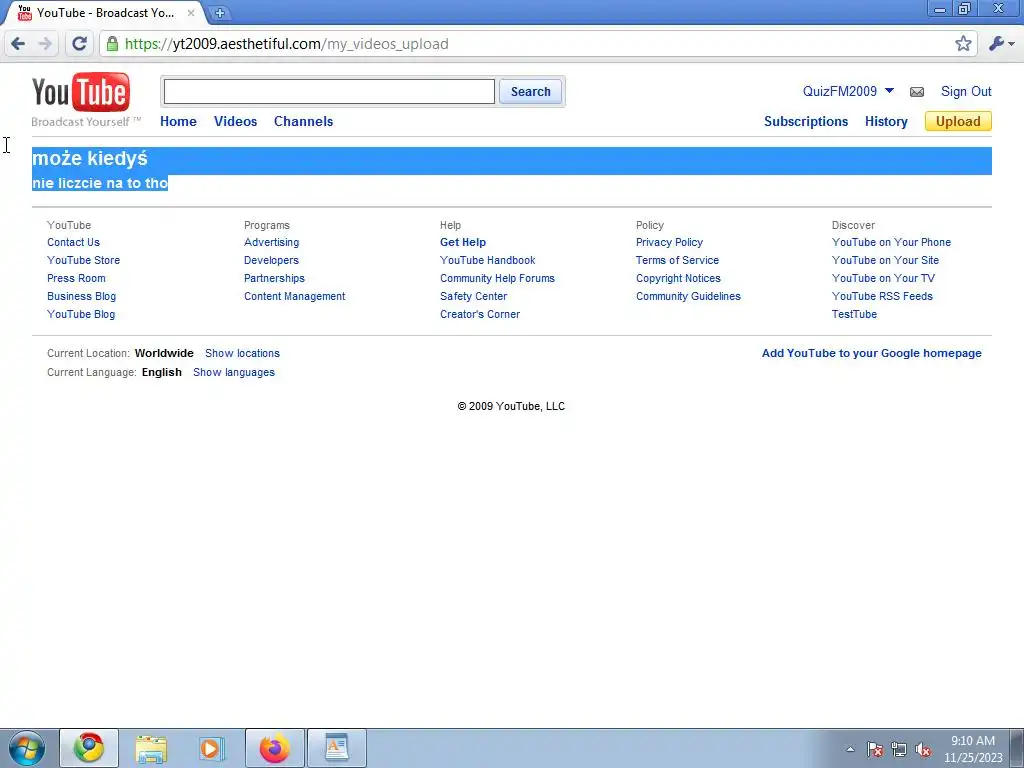Click the yellow Upload button
This screenshot has width=1024, height=768.
(958, 121)
